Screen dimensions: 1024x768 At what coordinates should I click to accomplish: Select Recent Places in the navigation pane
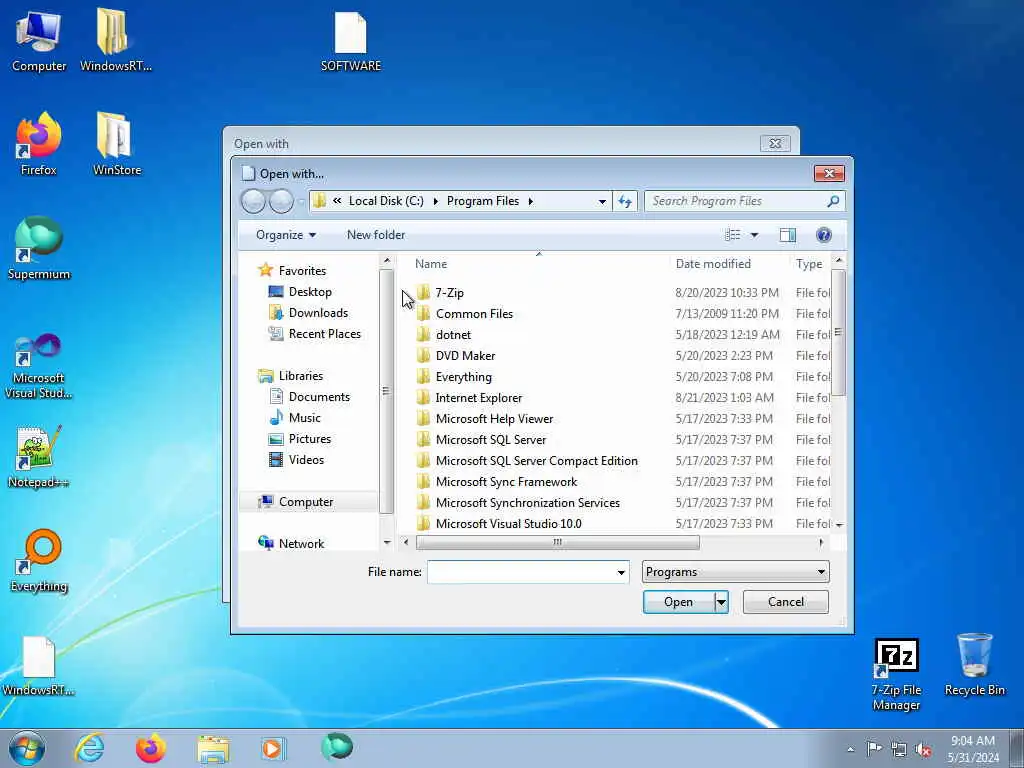(324, 334)
